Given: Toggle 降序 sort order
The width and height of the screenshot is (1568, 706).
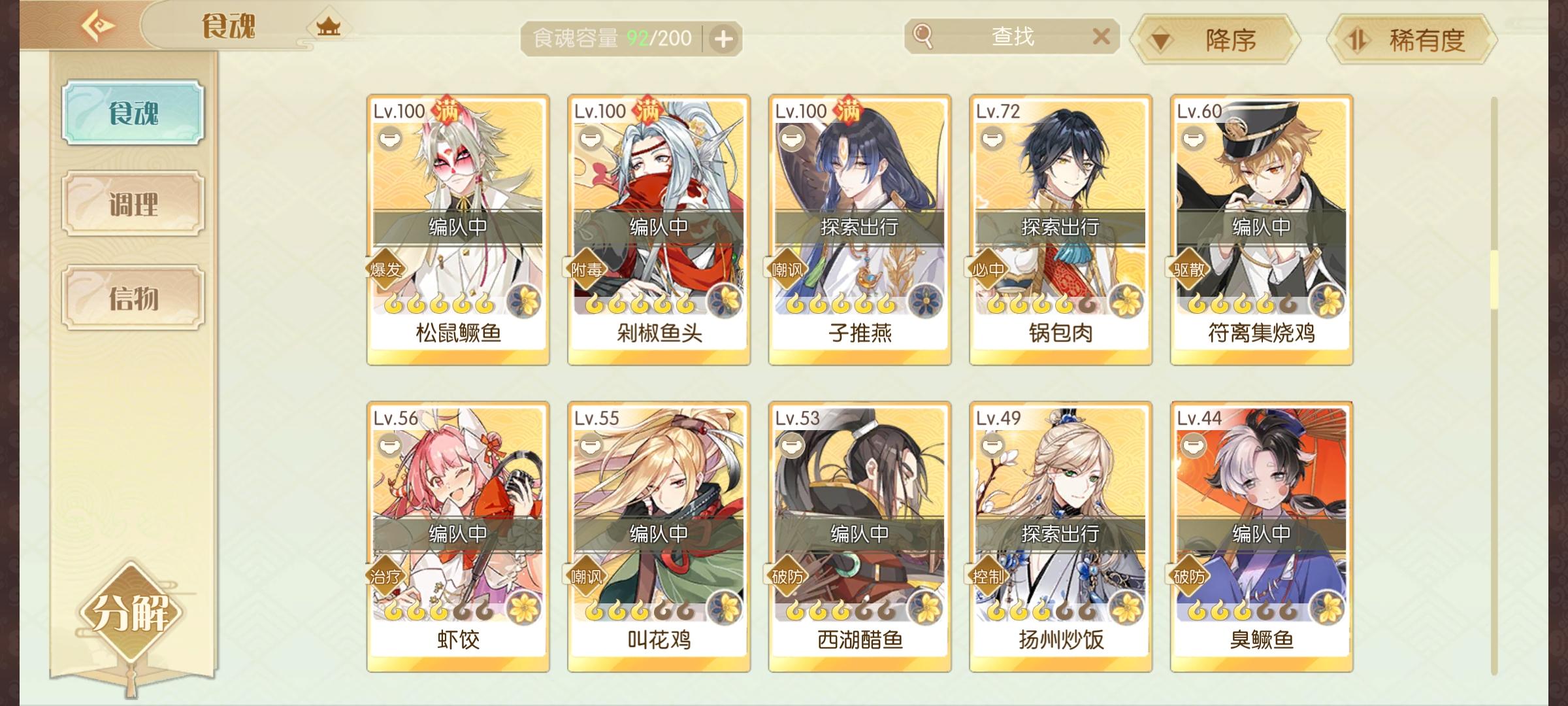Looking at the screenshot, I should tap(1216, 41).
